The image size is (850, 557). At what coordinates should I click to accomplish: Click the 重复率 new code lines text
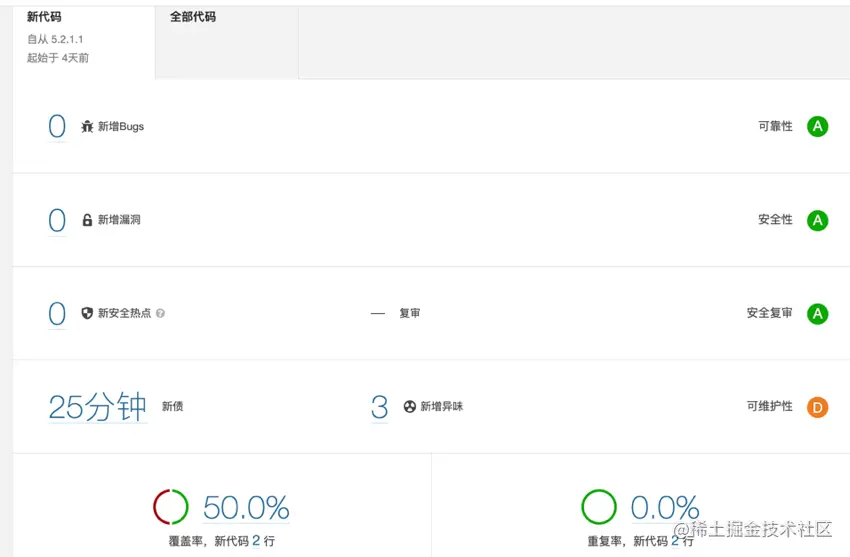(x=641, y=541)
